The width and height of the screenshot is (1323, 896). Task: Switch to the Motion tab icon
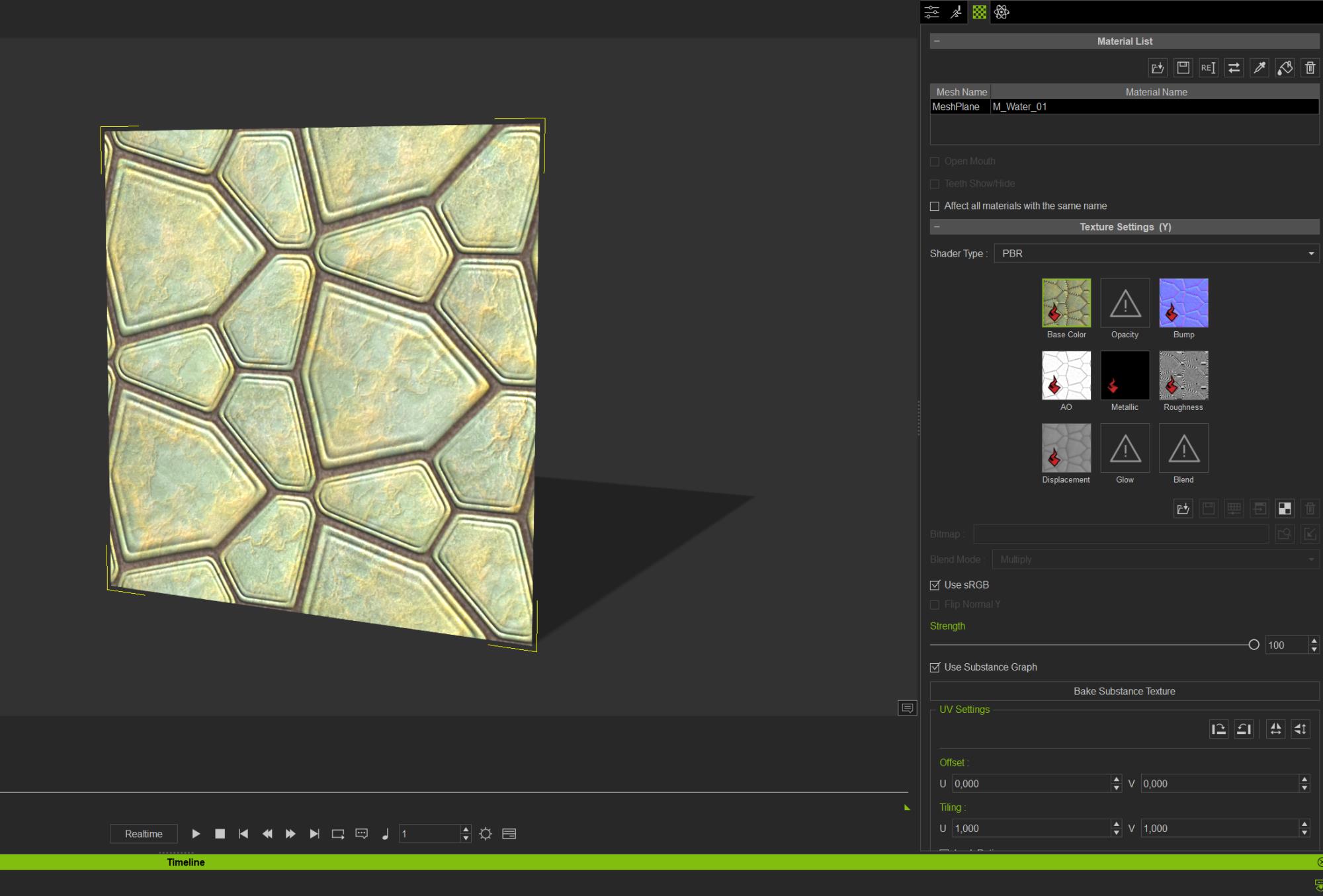click(956, 12)
